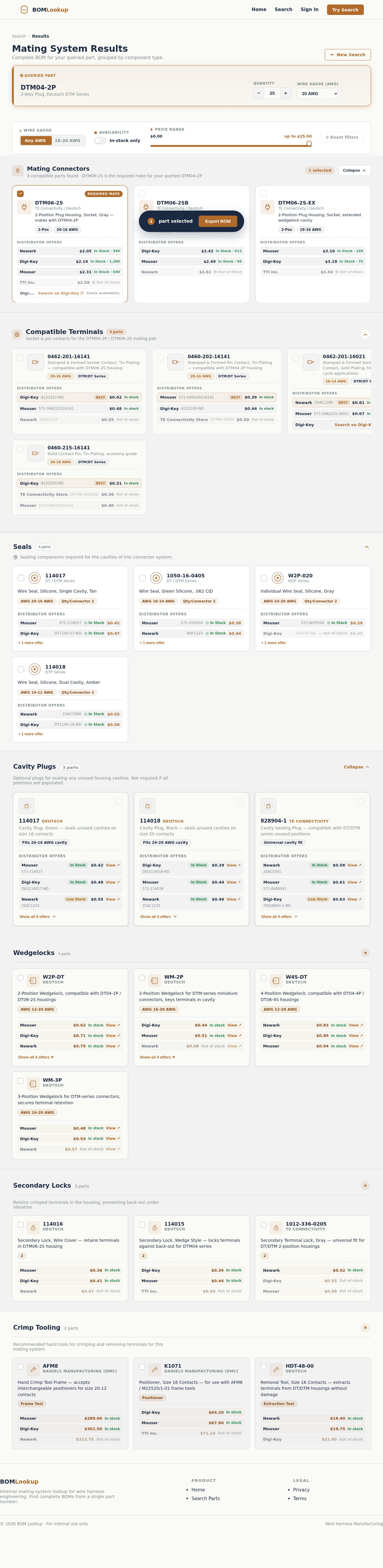
Task: Open the Search nav item in header
Action: click(x=283, y=10)
